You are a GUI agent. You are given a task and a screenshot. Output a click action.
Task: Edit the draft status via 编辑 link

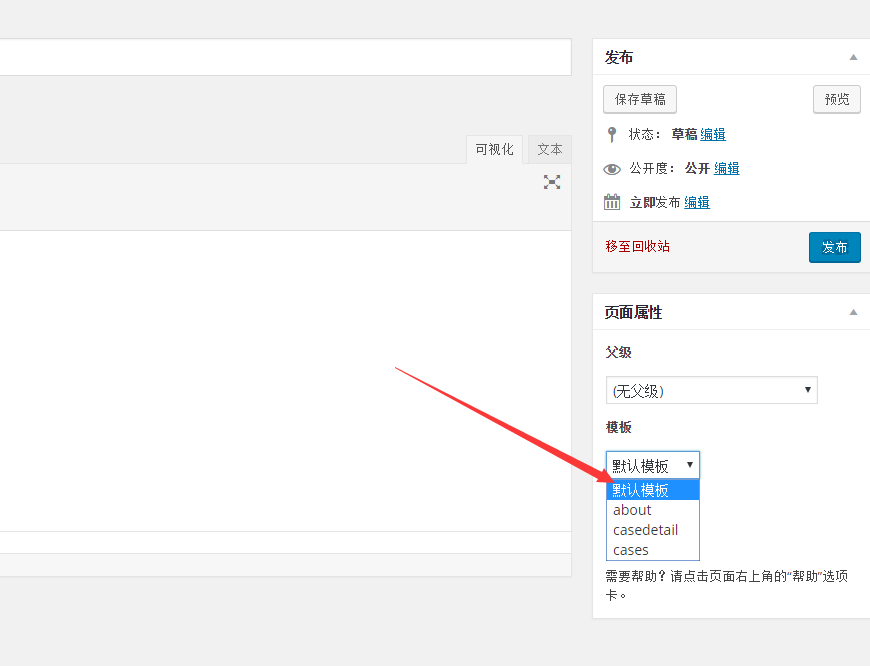(x=714, y=134)
